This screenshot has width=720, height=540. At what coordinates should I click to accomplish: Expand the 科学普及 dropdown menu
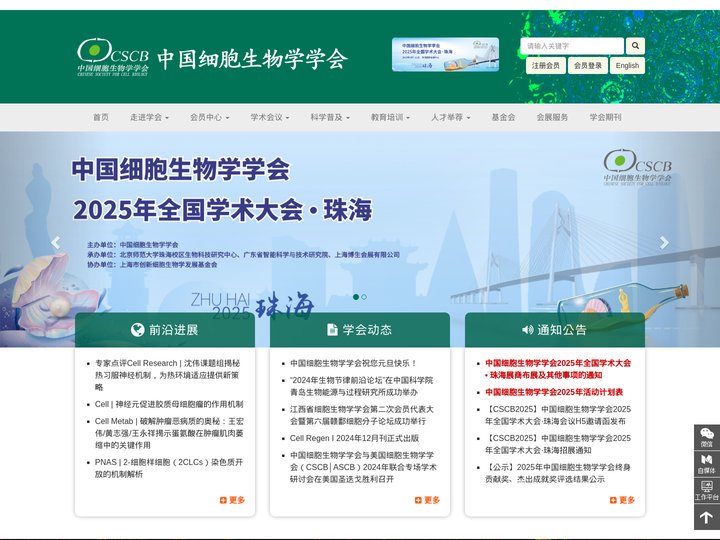point(330,118)
